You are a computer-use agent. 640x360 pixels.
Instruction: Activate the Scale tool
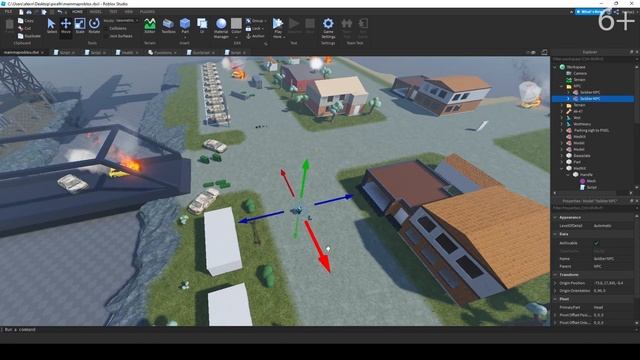[80, 26]
